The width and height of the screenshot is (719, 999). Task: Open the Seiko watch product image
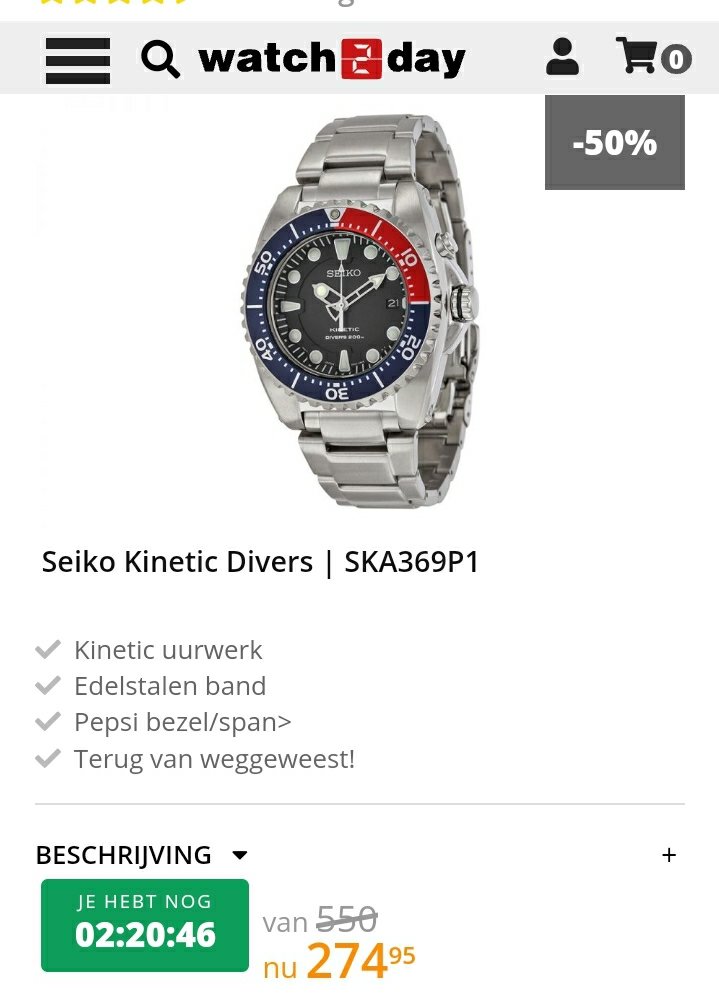coord(359,311)
